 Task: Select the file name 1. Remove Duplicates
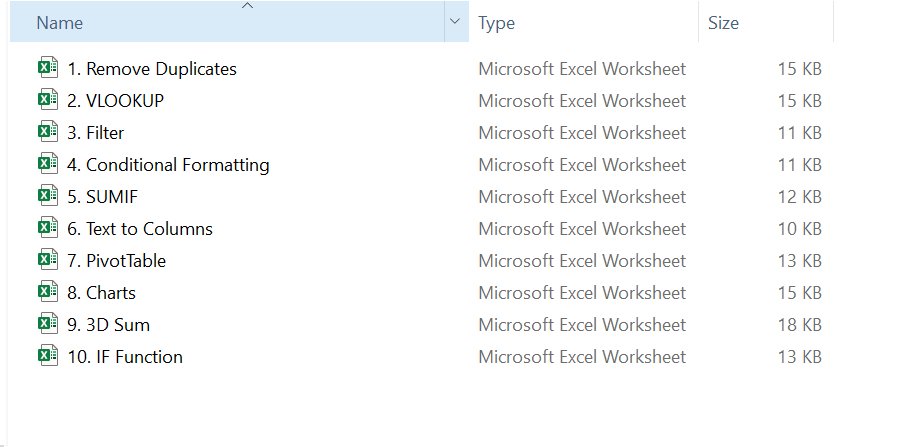coord(152,69)
